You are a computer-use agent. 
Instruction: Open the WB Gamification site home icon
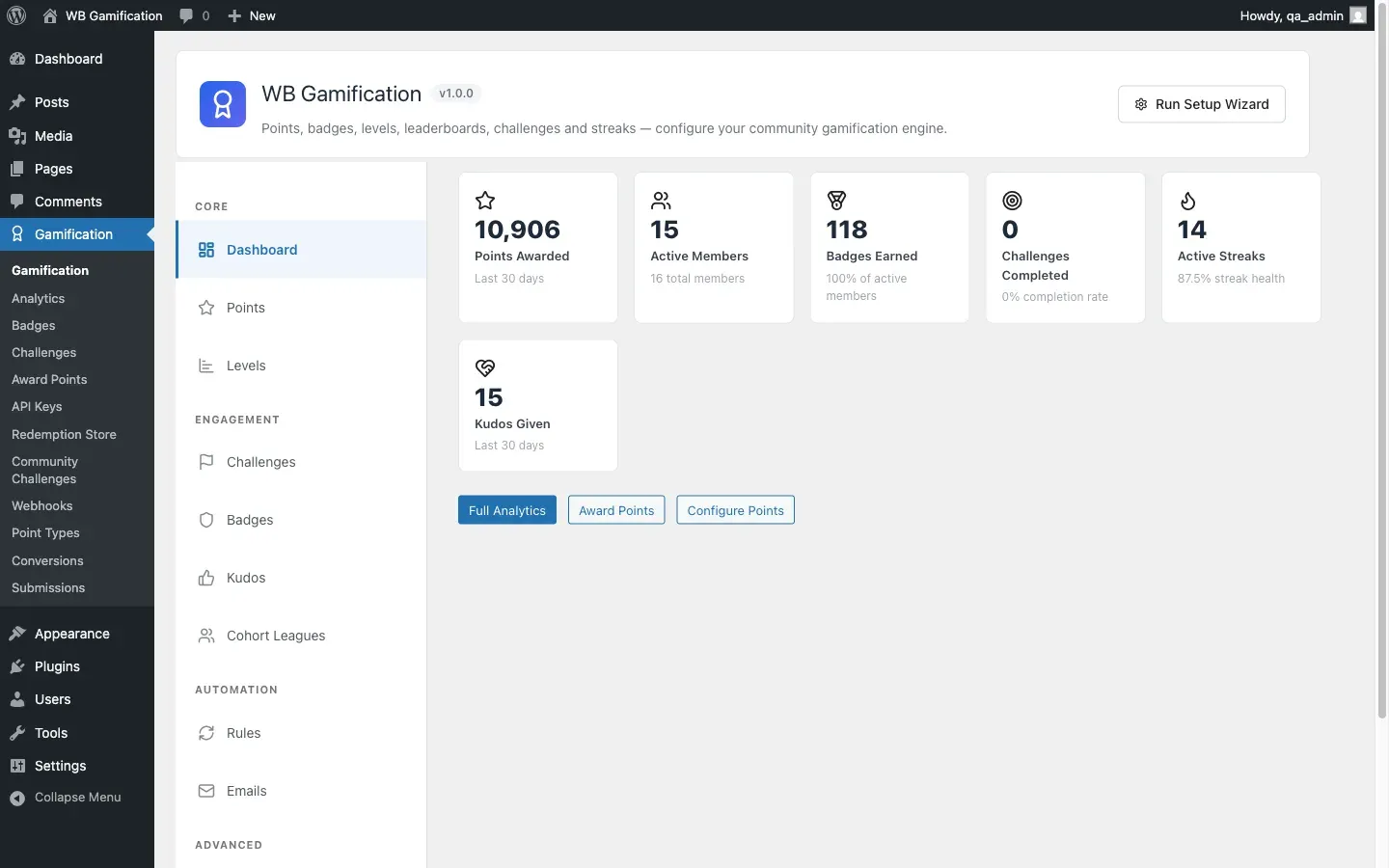50,15
